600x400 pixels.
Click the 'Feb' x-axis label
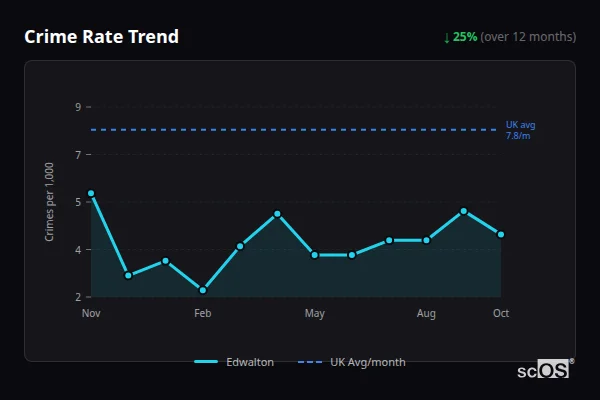pyautogui.click(x=203, y=313)
